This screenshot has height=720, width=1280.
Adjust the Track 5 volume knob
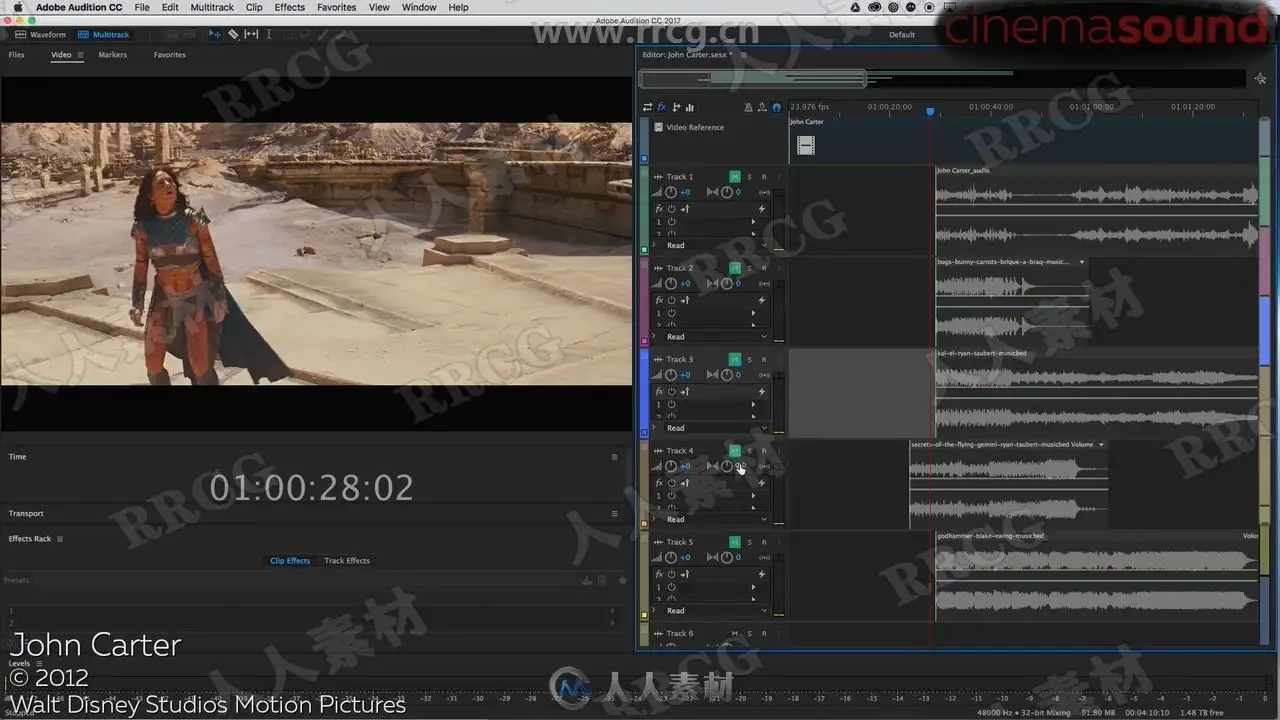point(671,557)
